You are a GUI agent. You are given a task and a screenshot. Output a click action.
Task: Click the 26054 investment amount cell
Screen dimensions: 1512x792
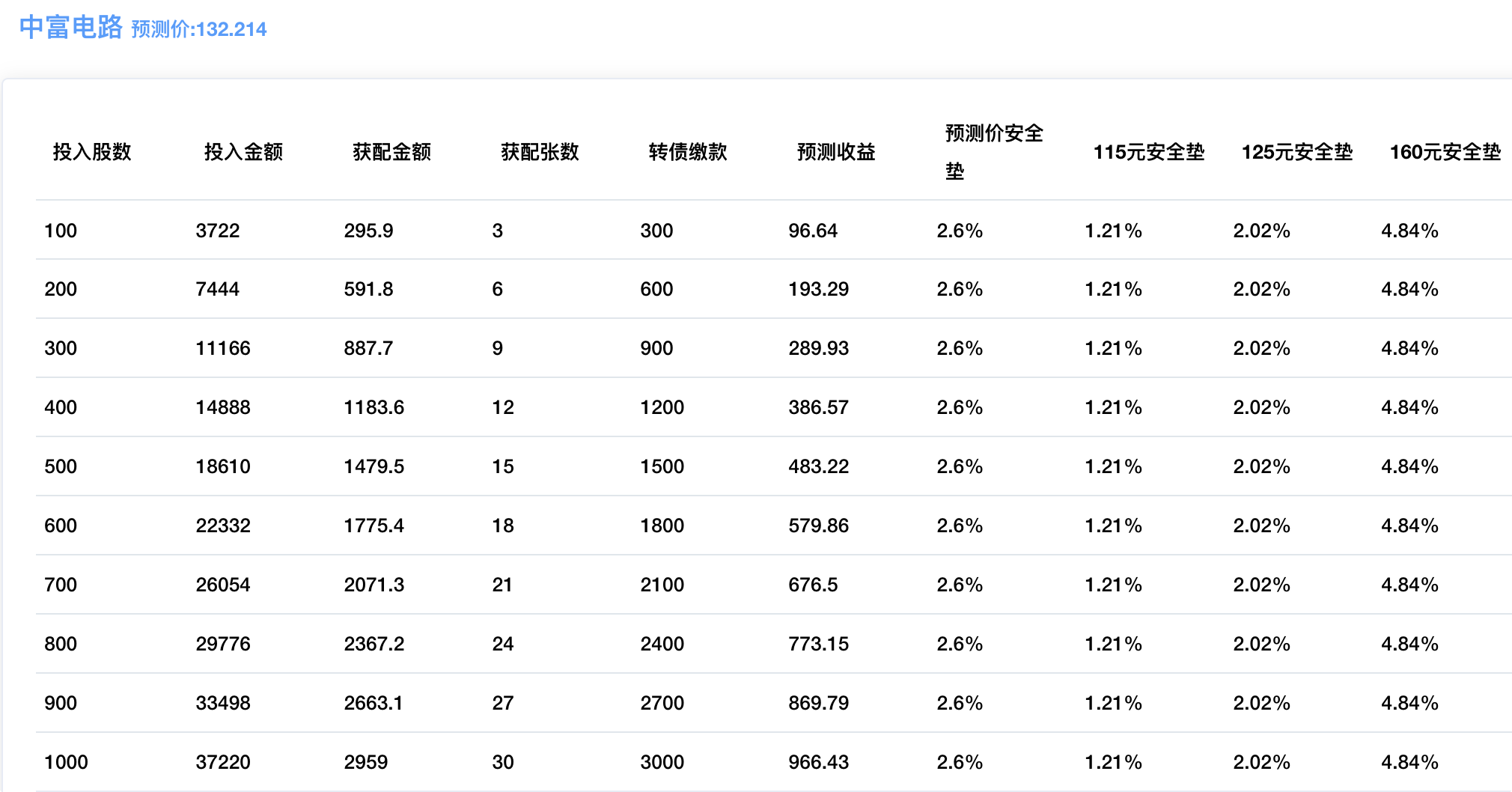[x=223, y=585]
